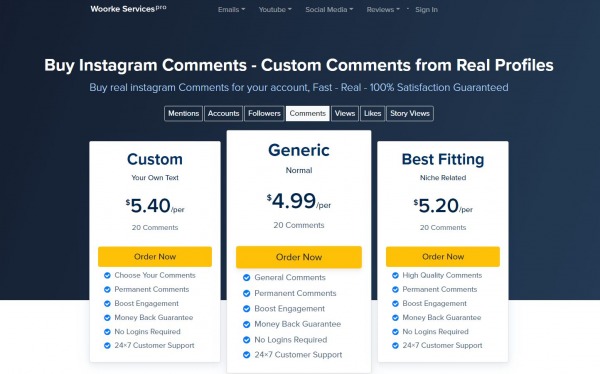Click the Best Fitting No Logins Required check icon
600x374 pixels.
click(395, 332)
